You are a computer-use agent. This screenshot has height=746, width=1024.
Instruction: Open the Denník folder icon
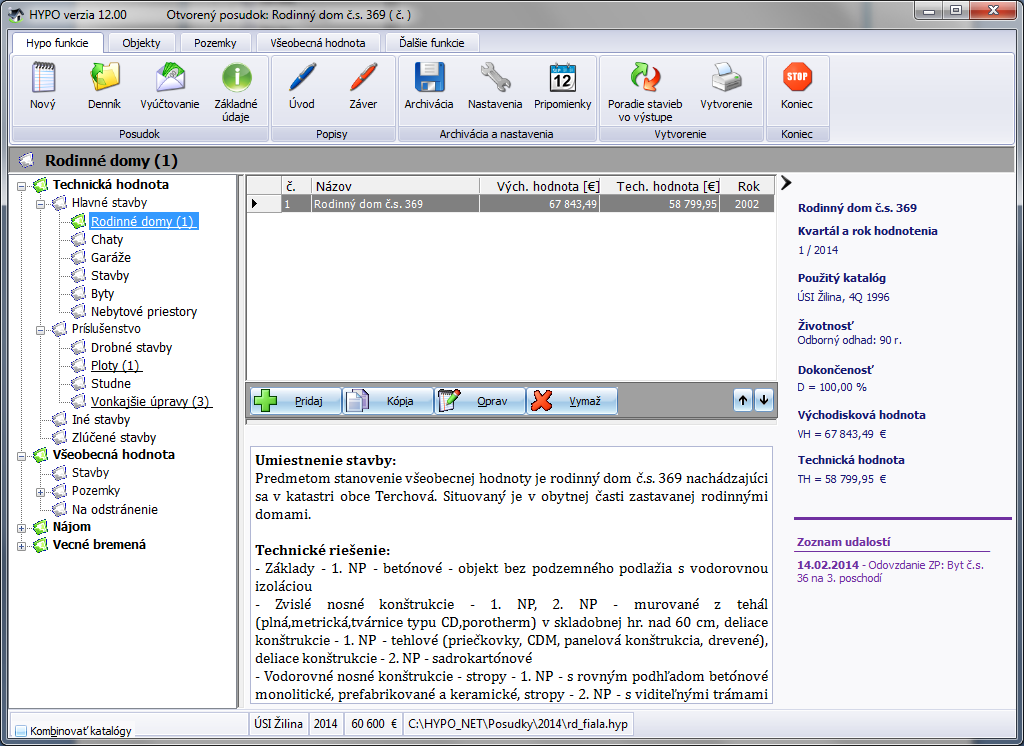[104, 78]
